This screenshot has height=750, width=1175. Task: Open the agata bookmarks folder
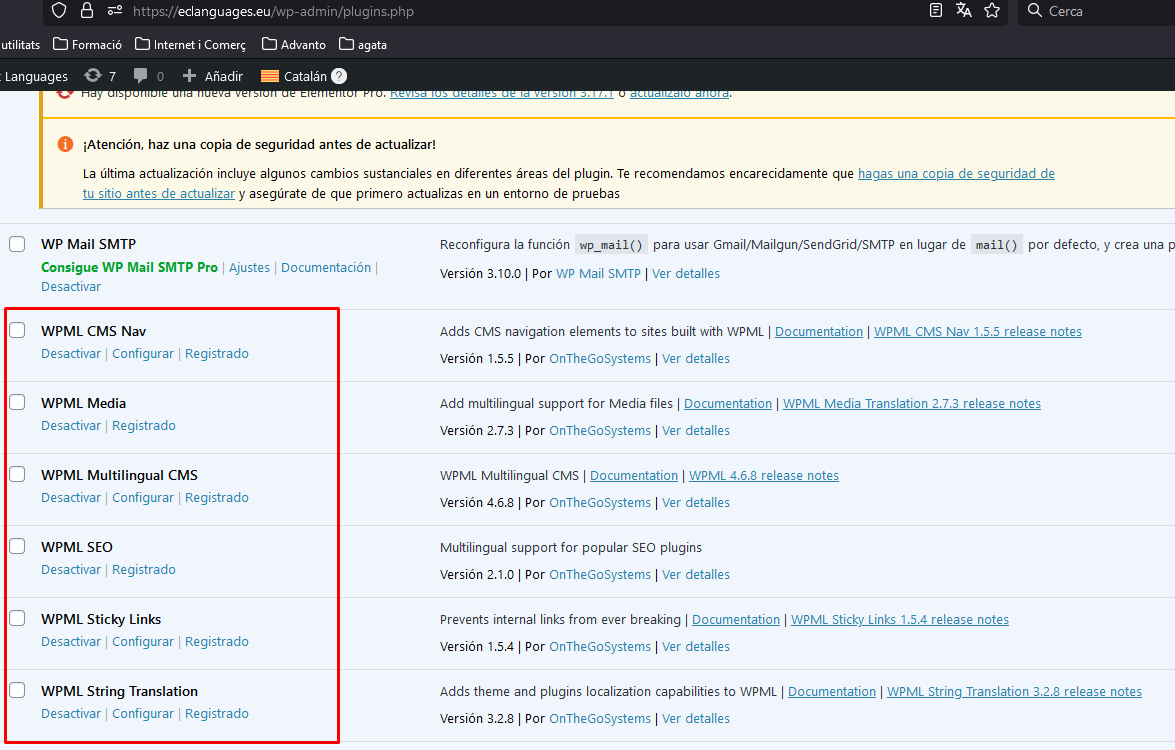point(363,45)
